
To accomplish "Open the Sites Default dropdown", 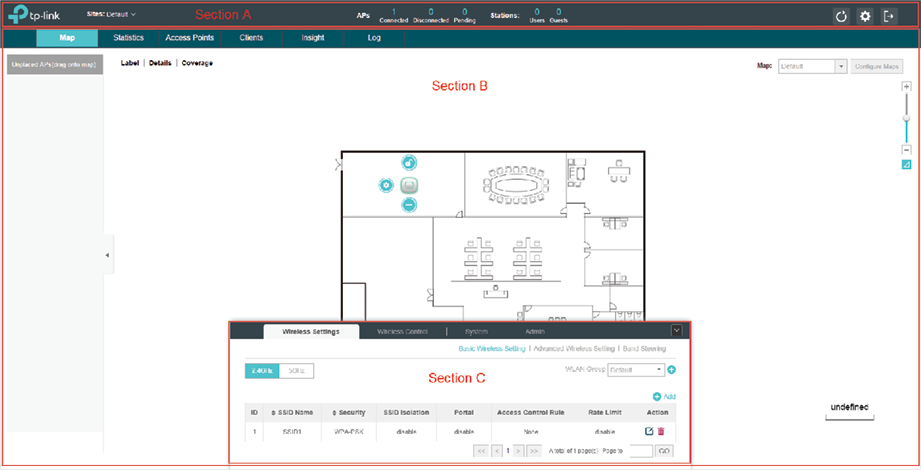I will [x=119, y=15].
